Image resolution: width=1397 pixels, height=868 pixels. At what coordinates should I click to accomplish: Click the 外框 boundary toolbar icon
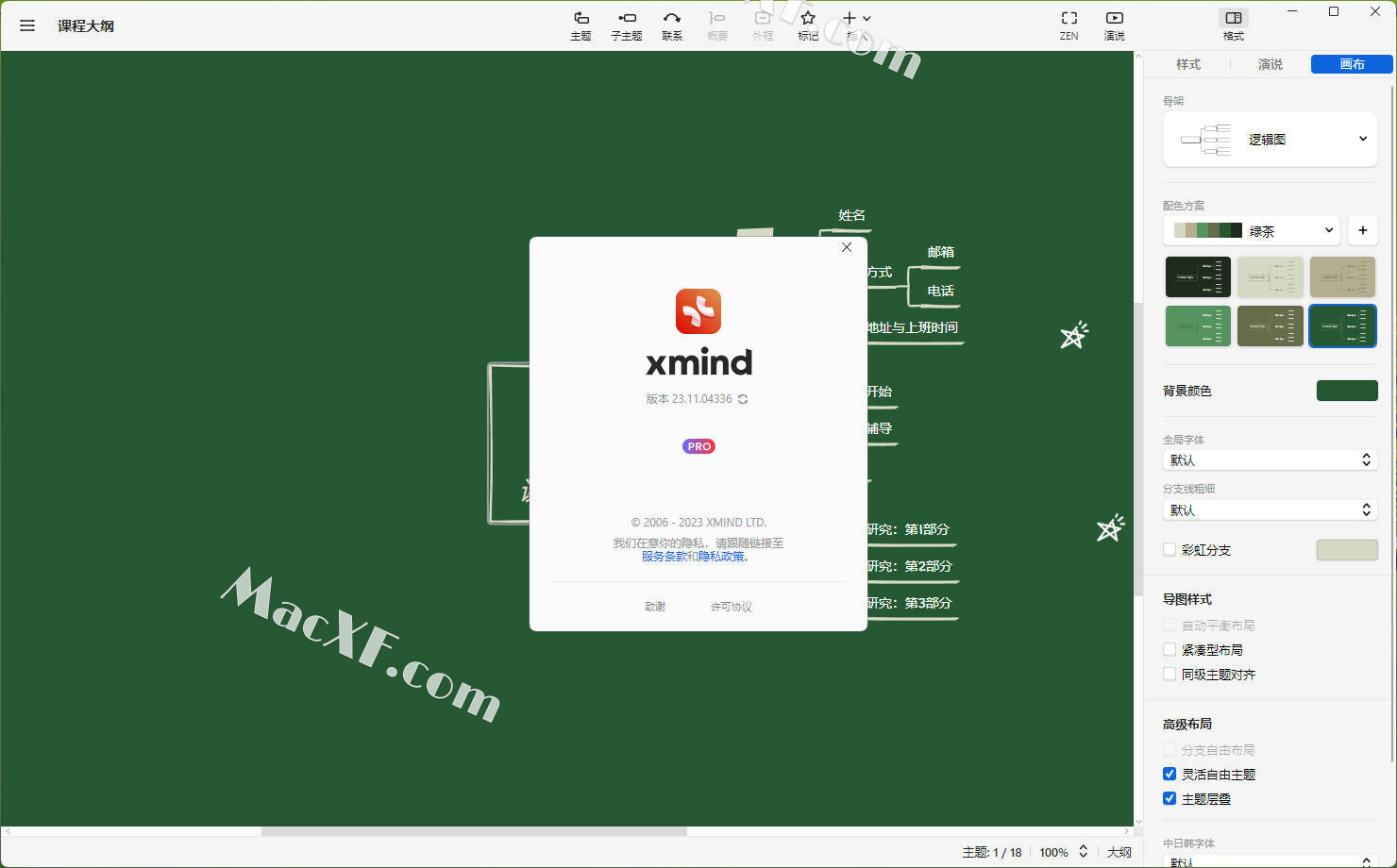763,25
